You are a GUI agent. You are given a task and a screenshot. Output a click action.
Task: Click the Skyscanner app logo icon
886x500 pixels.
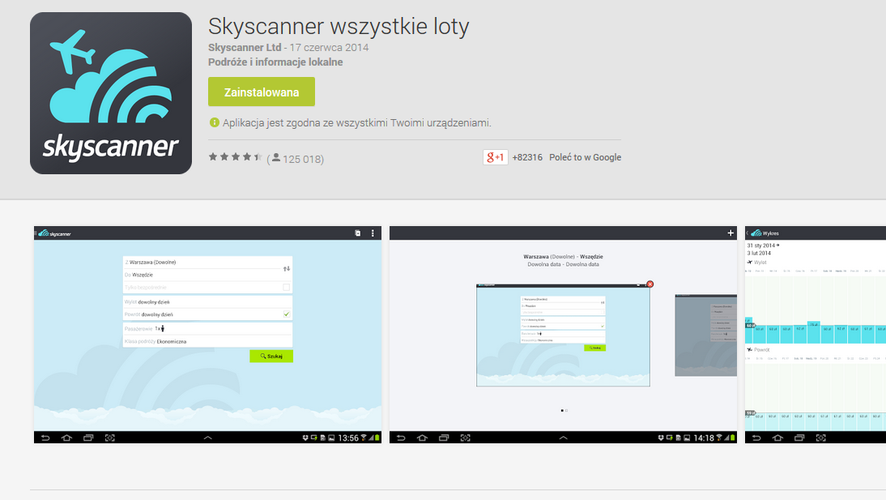click(111, 93)
